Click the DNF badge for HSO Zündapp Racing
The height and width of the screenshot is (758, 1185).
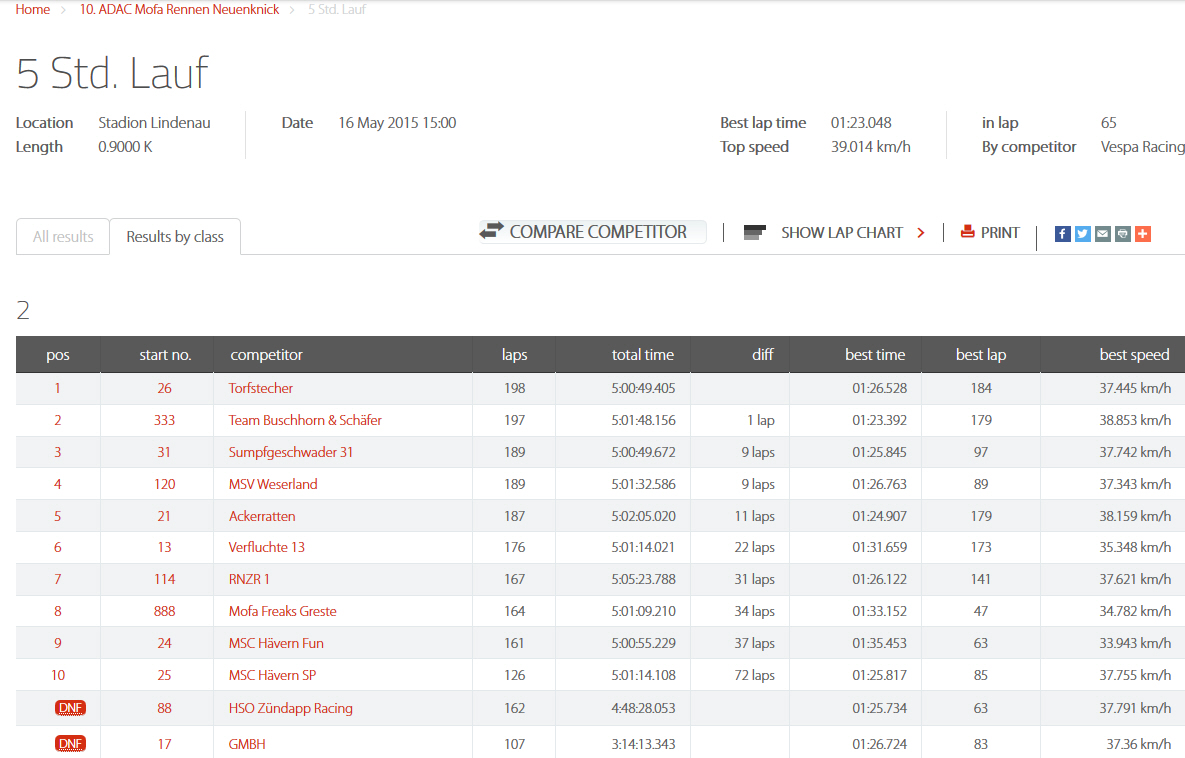point(70,708)
